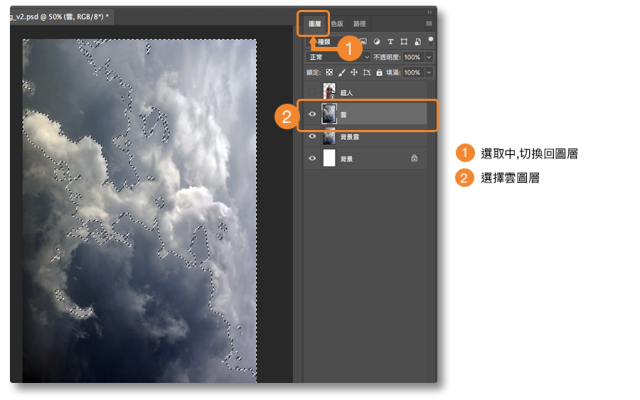Click the lock image pixels brush icon
The height and width of the screenshot is (400, 640).
coord(342,73)
